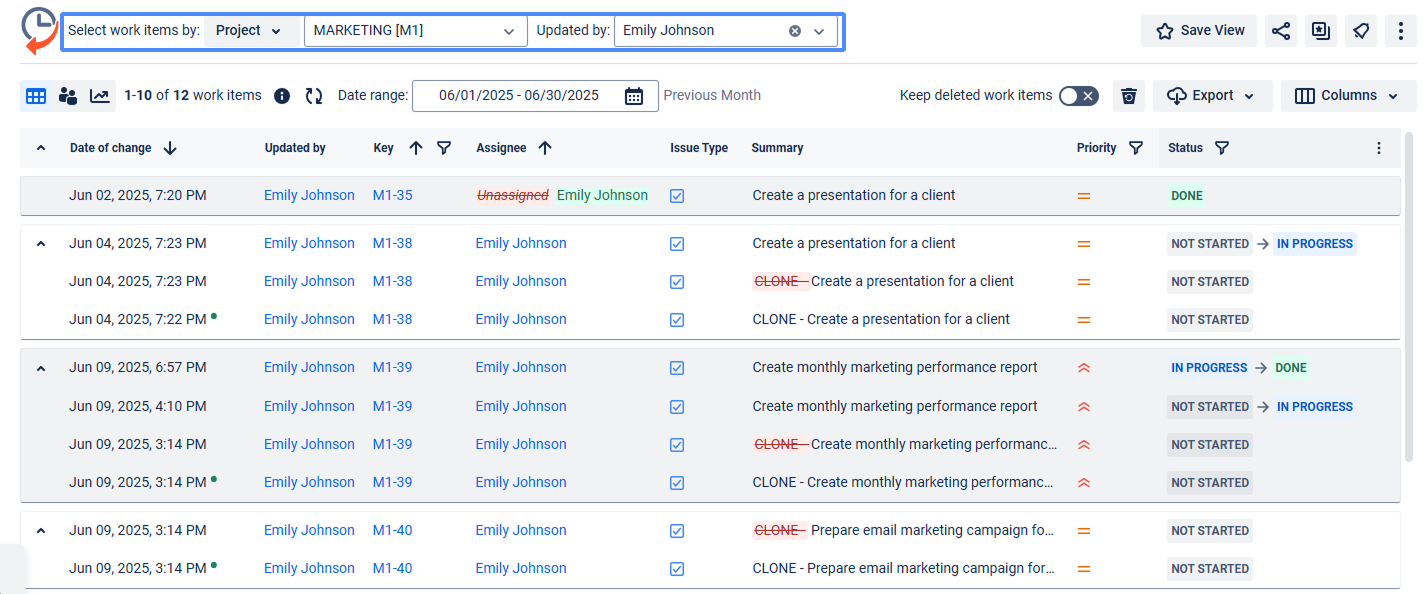
Task: Switch to the users view icon
Action: [x=68, y=96]
